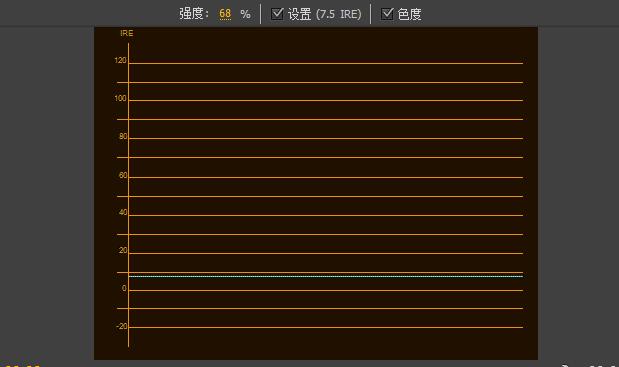The image size is (619, 367).
Task: Click the 设置 (7.5 IRE) label text
Action: 325,14
